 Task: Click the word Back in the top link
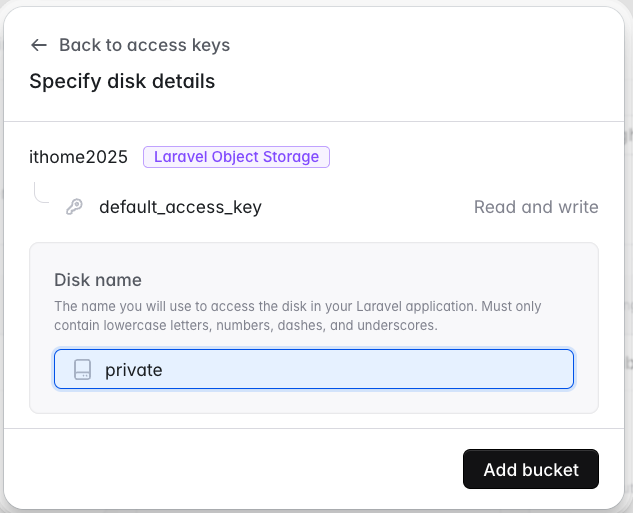[x=79, y=45]
